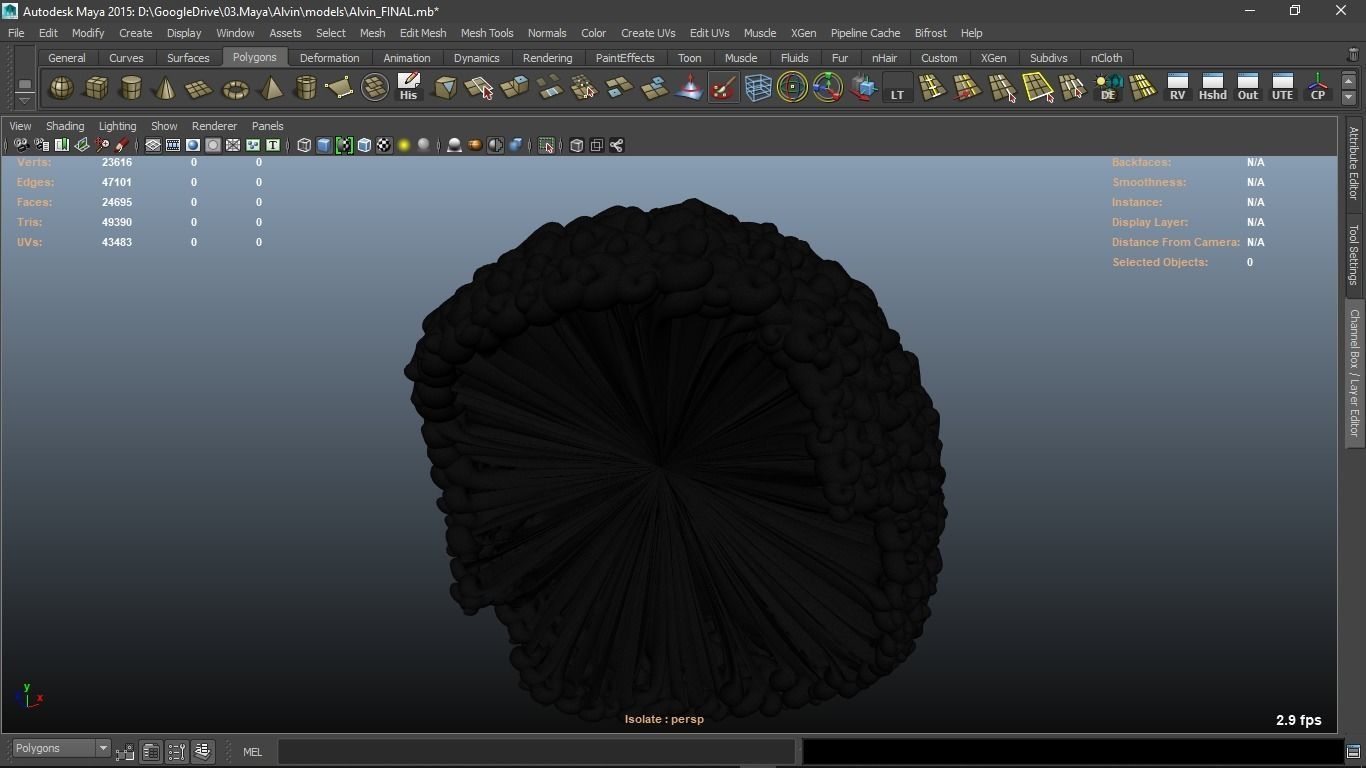
Task: Click the 2D pan/zoom icon in panel toolbar
Action: pos(102,145)
